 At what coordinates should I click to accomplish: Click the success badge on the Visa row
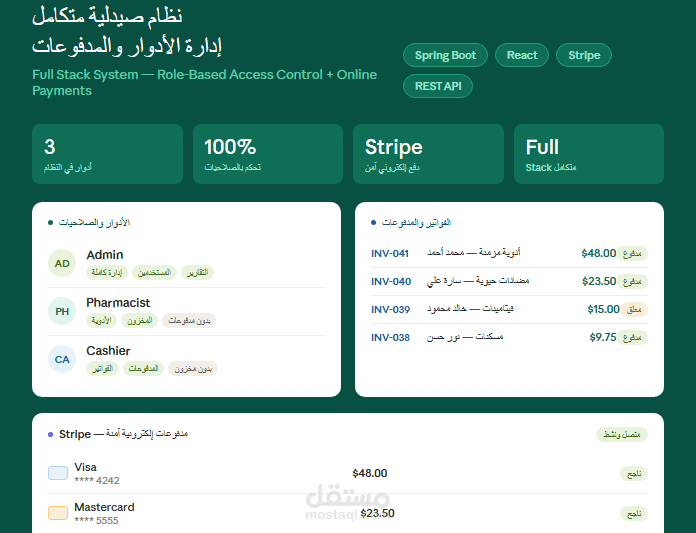(634, 474)
